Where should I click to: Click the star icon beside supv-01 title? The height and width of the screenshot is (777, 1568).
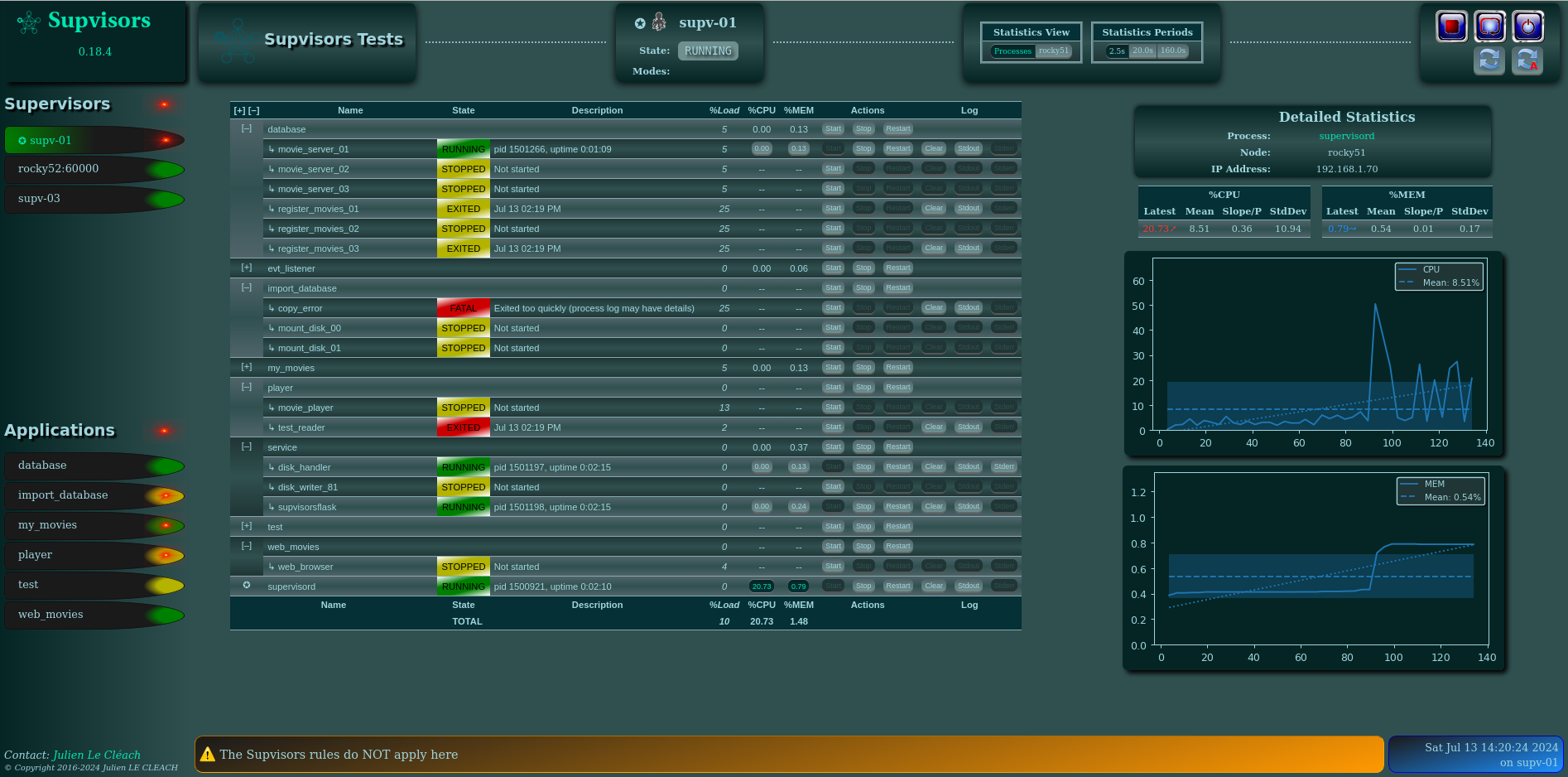click(x=640, y=23)
